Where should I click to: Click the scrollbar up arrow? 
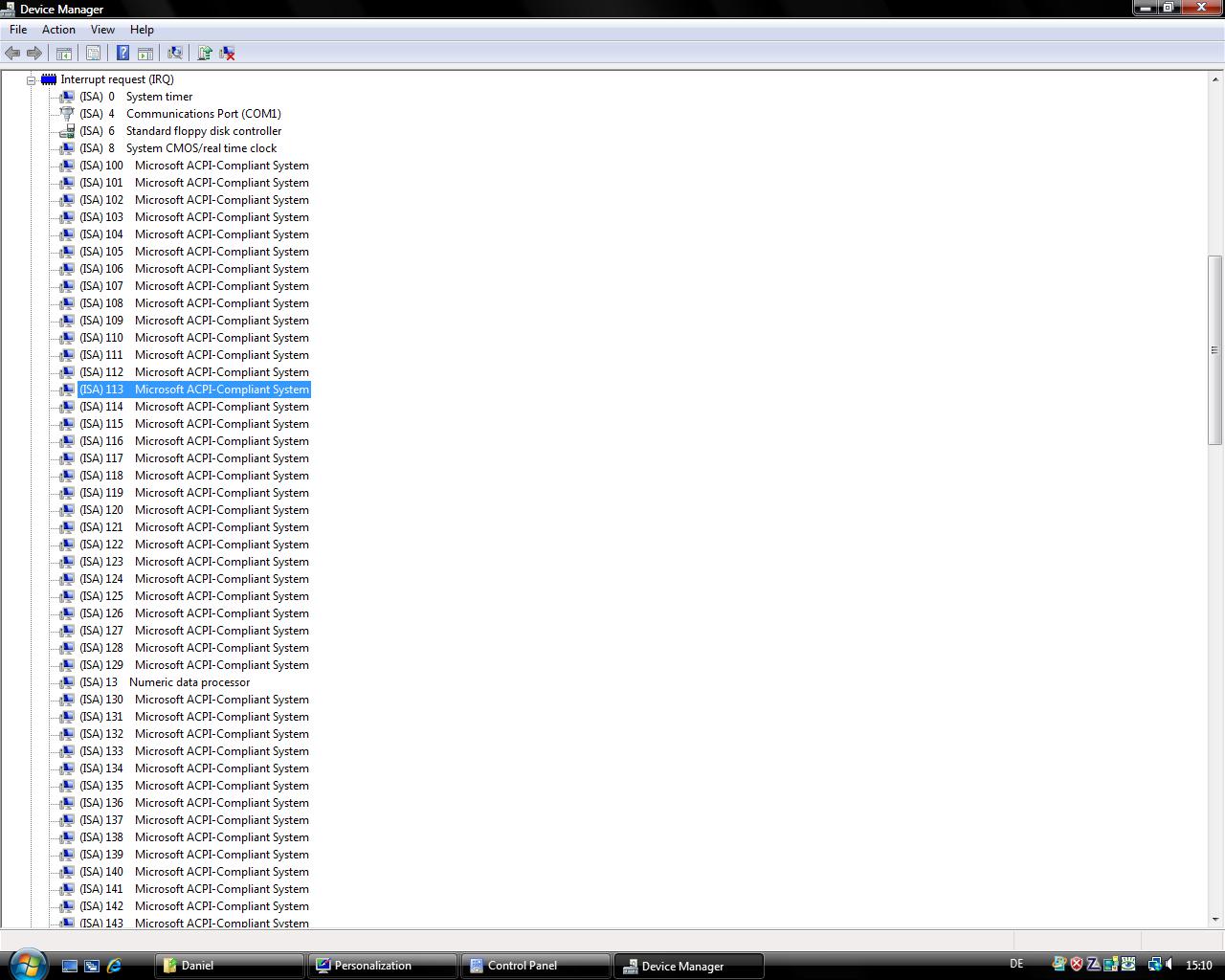coord(1215,79)
